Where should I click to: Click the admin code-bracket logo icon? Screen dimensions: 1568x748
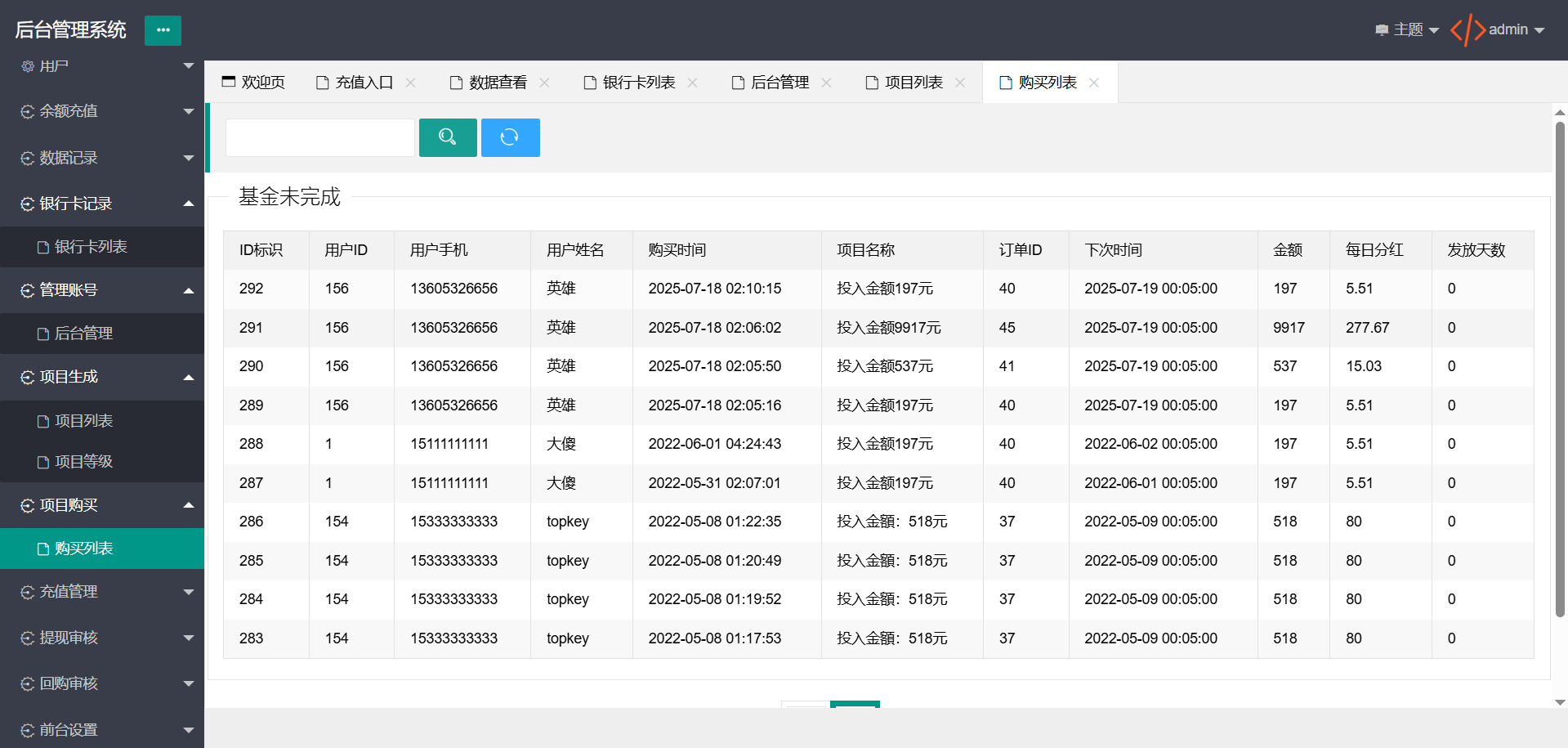[1467, 30]
